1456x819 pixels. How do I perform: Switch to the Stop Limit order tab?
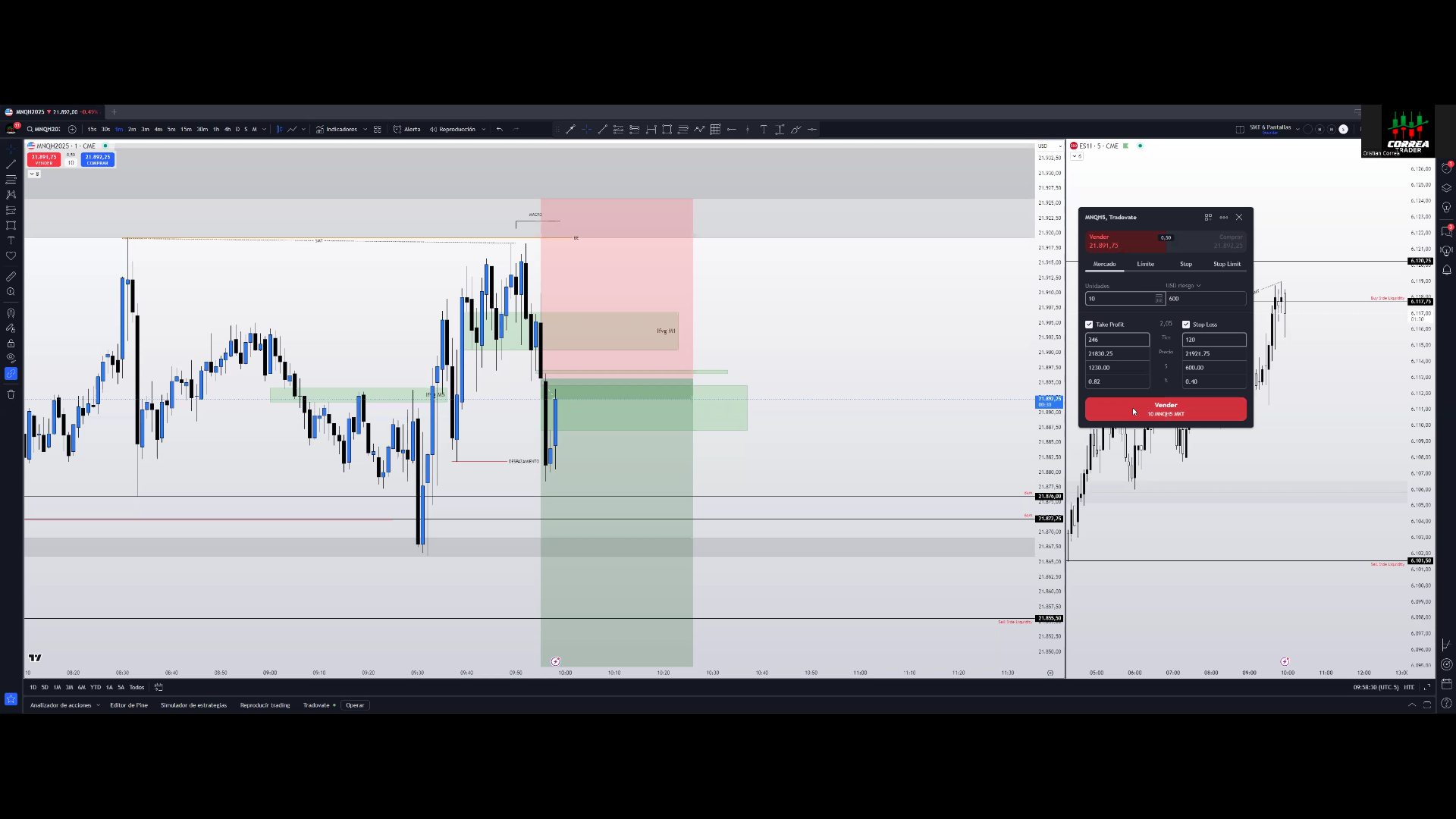click(x=1226, y=265)
